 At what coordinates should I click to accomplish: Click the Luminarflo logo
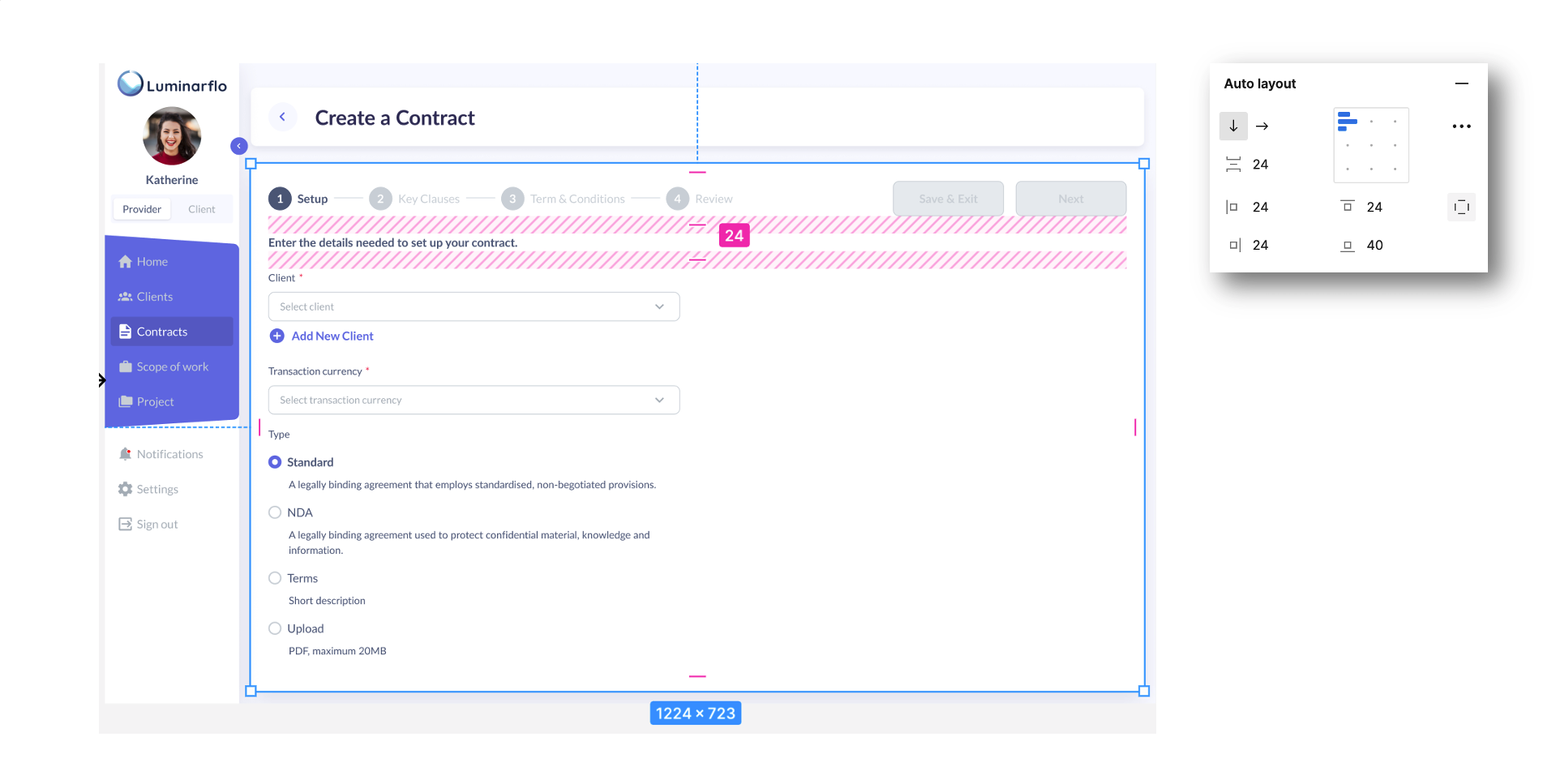click(x=172, y=84)
